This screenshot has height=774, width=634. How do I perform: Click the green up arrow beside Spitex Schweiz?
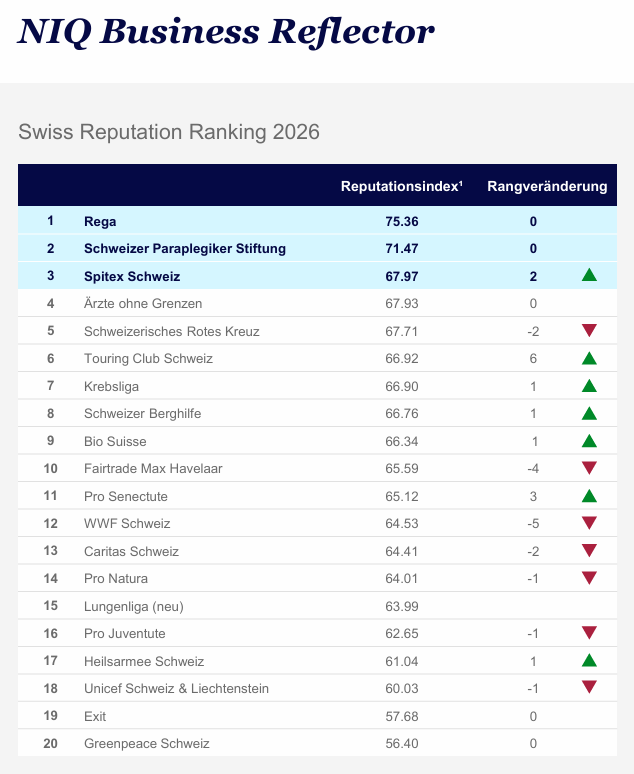(589, 276)
